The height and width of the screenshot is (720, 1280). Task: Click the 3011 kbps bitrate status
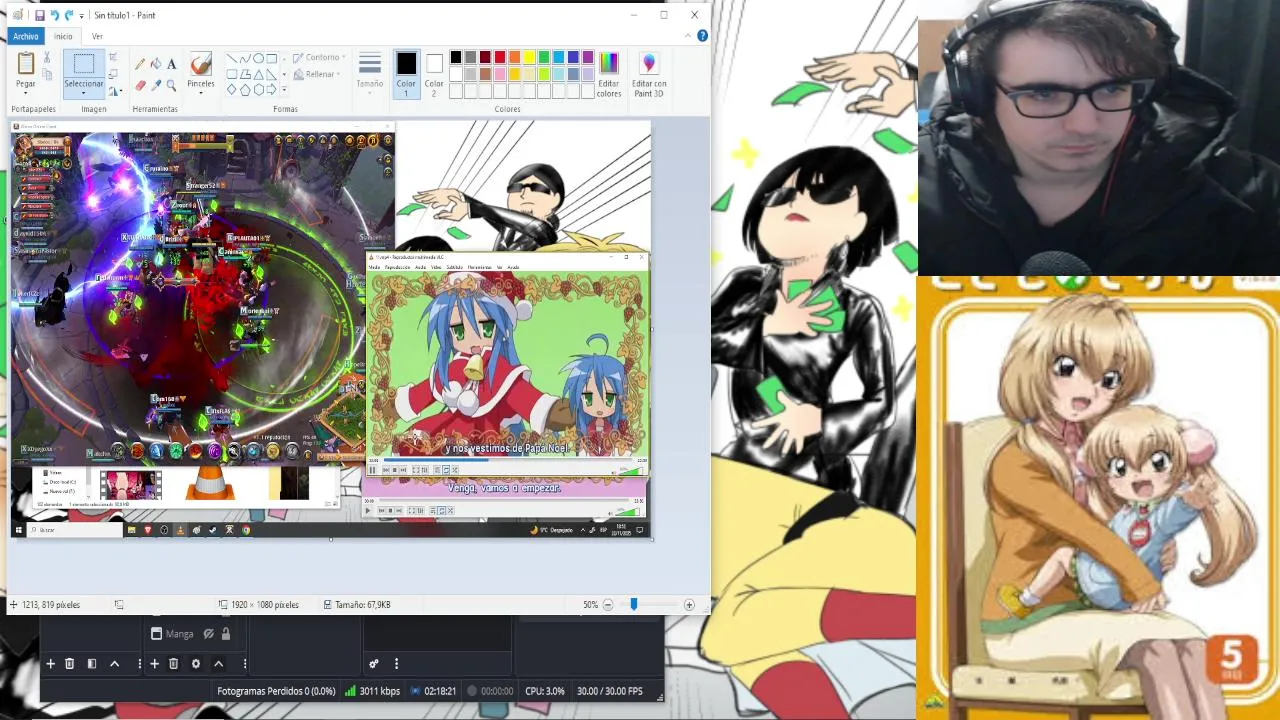pos(372,691)
